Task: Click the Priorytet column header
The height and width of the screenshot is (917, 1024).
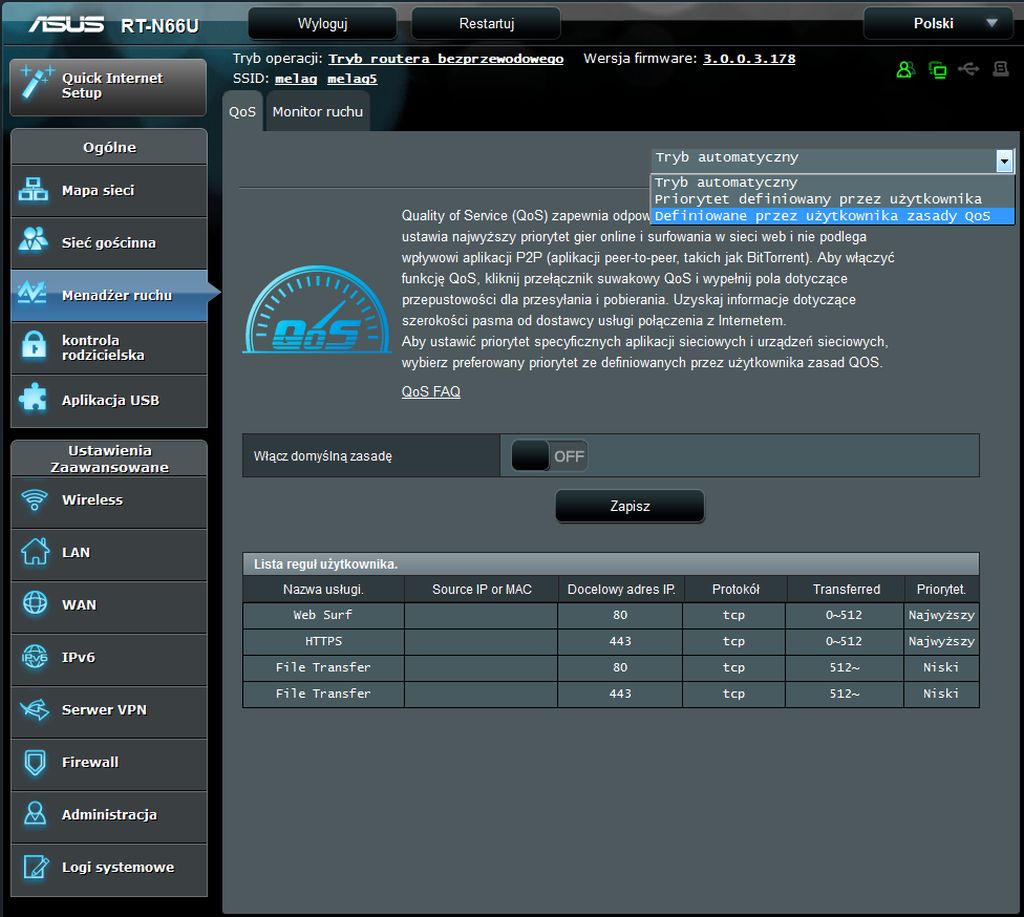Action: (x=941, y=589)
